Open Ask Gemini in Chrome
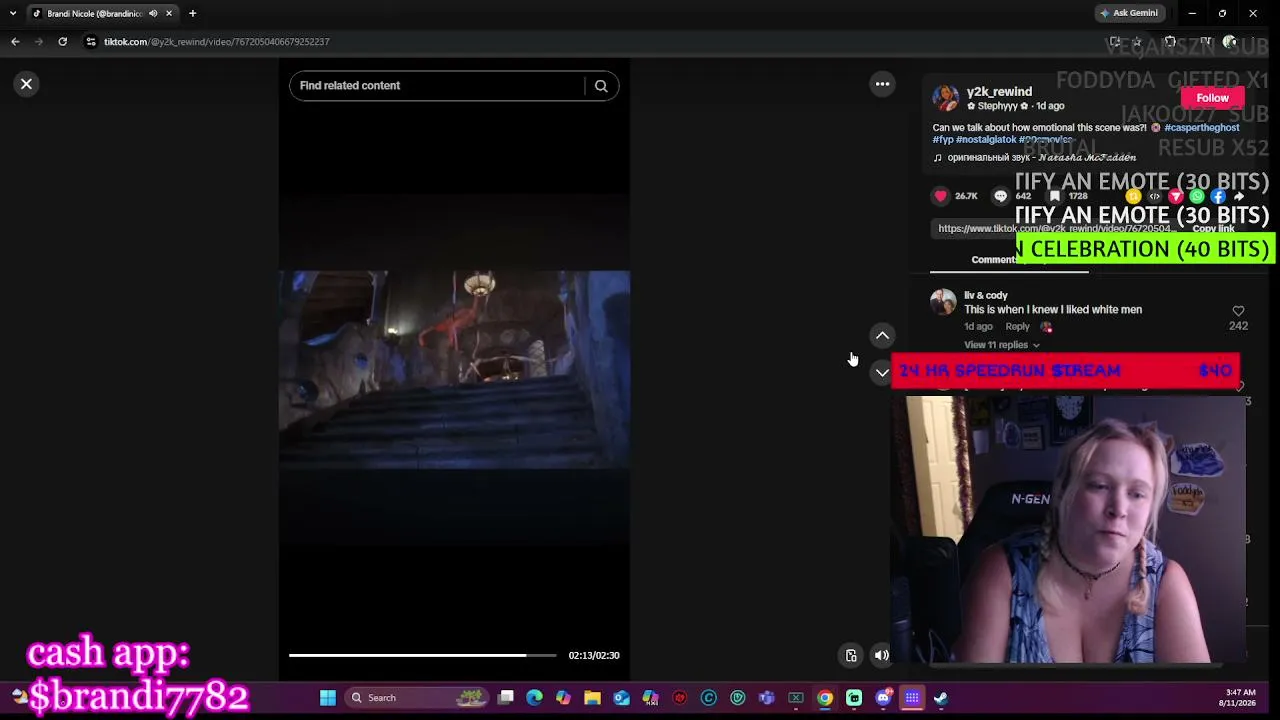The height and width of the screenshot is (720, 1280). click(x=1128, y=13)
